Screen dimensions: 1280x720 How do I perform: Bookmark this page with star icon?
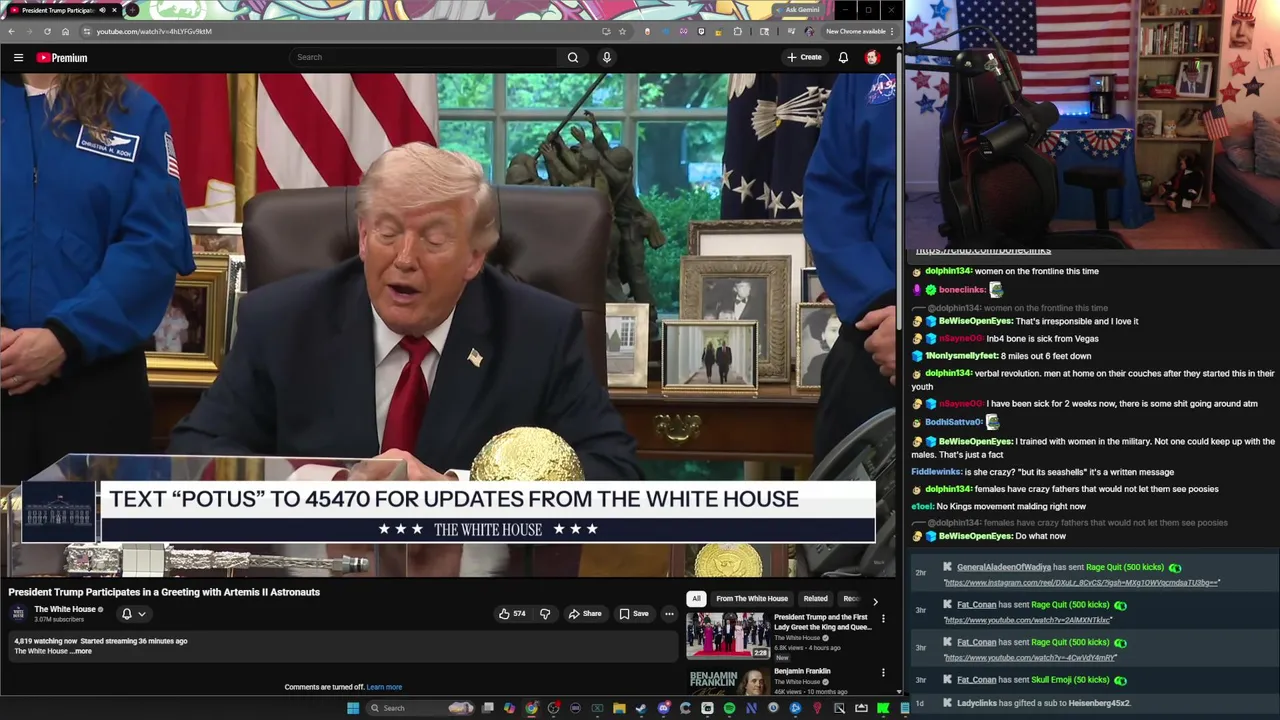click(622, 31)
